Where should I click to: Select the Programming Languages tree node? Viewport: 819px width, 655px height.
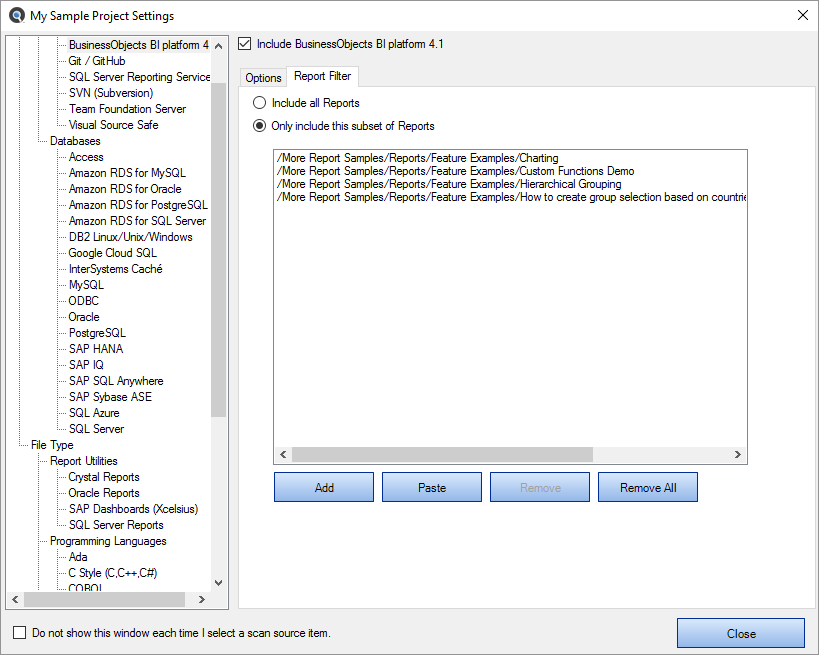click(x=108, y=541)
